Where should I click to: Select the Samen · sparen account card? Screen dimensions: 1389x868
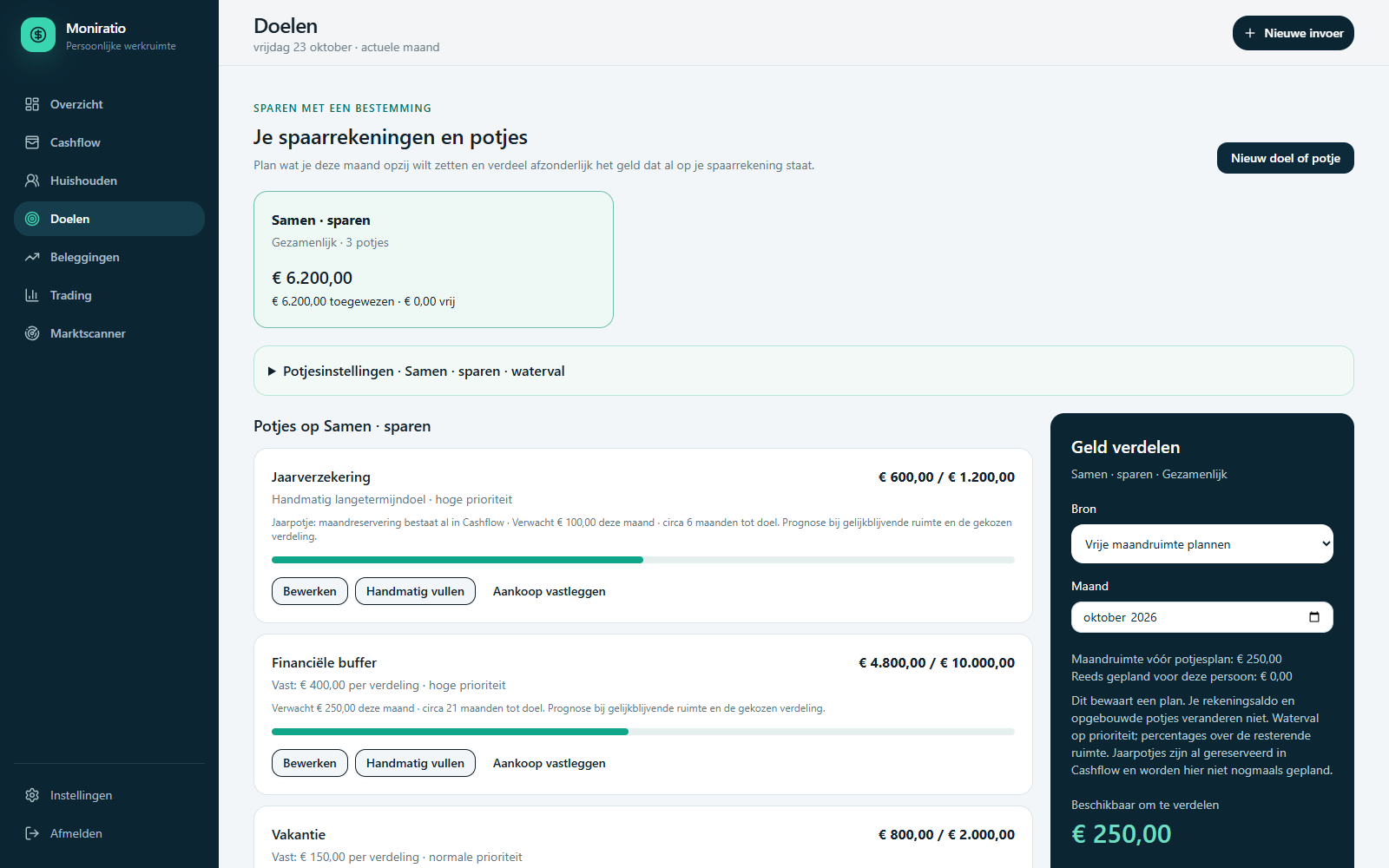click(433, 260)
